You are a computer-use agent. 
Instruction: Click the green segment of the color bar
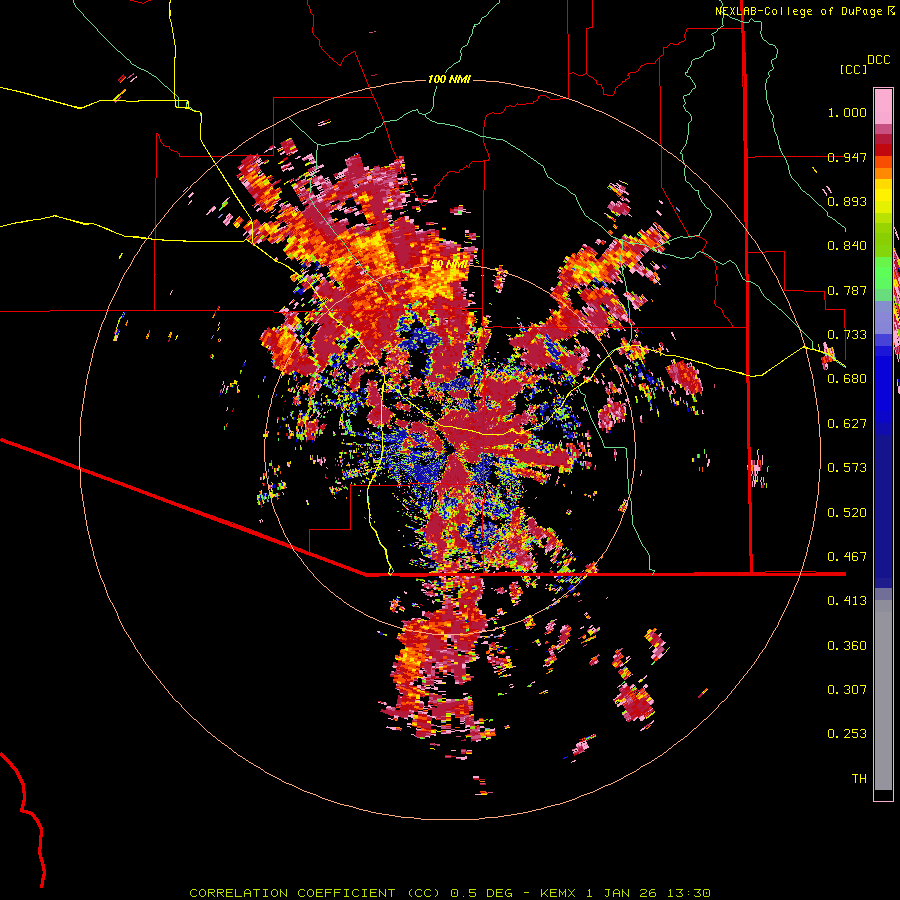pos(883,273)
